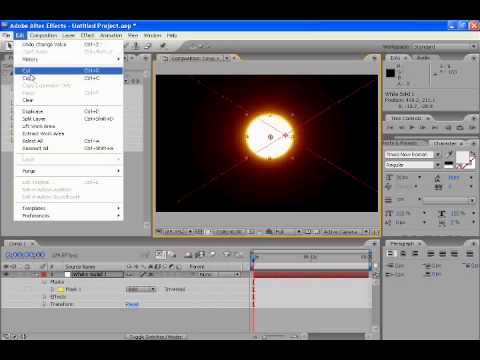Screen dimensions: 480x360
Task: Click the fill color swatch in Character panel
Action: (x=462, y=157)
